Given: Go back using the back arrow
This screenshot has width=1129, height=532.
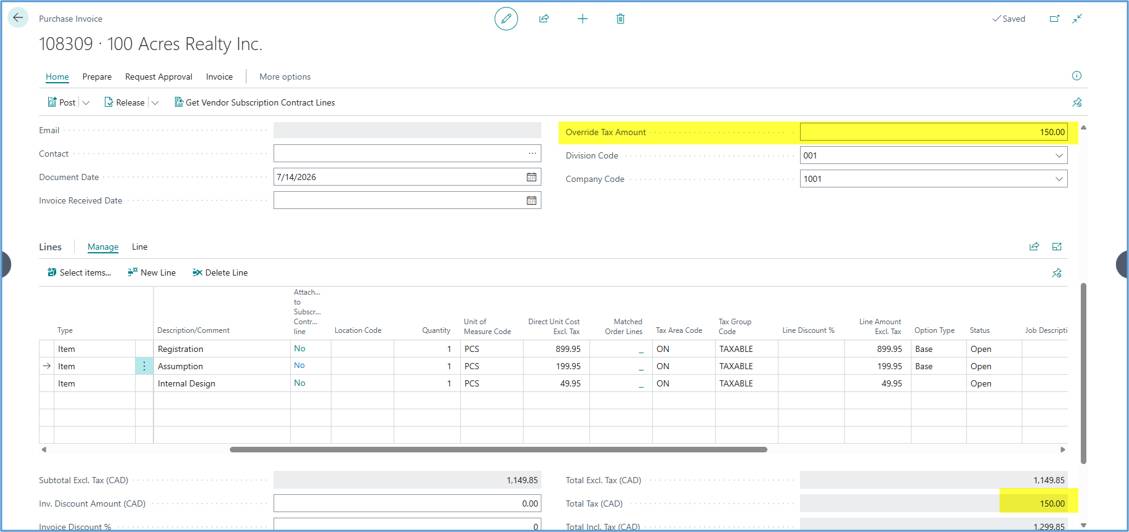Looking at the screenshot, I should point(18,18).
